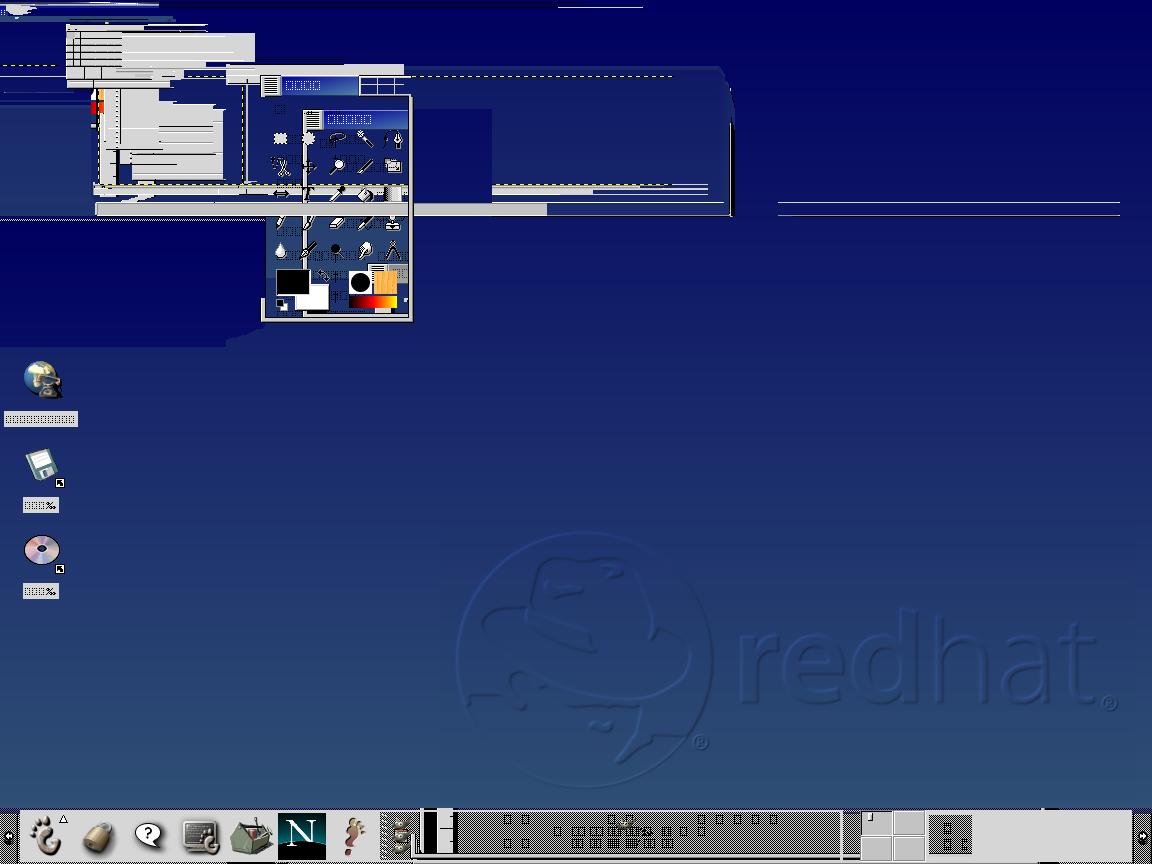
Task: Click the red foot question mark launcher
Action: 355,836
